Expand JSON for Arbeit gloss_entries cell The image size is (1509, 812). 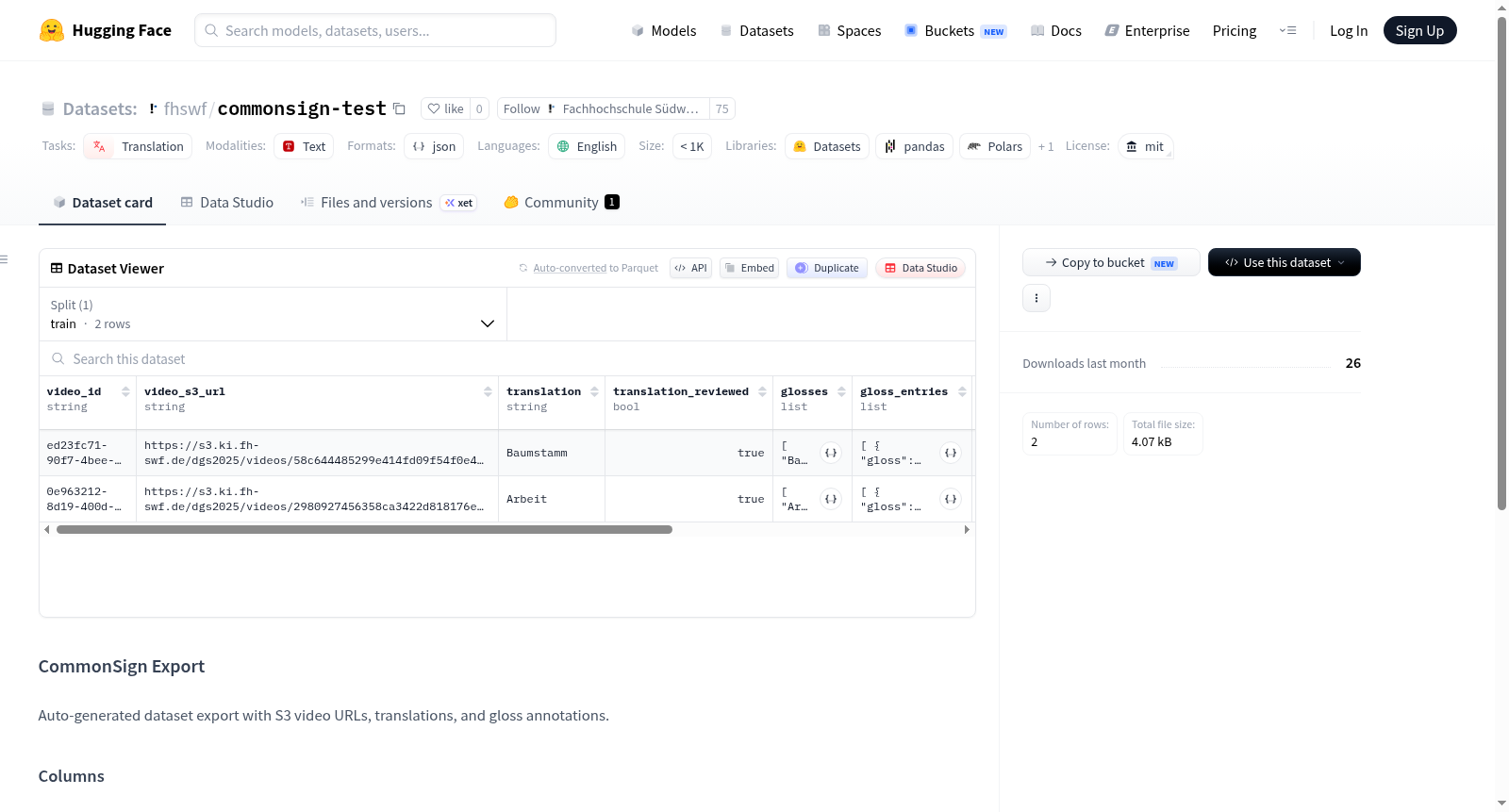951,499
